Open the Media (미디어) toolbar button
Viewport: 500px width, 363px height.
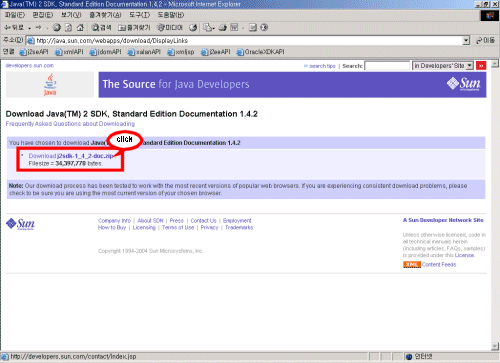(x=170, y=28)
